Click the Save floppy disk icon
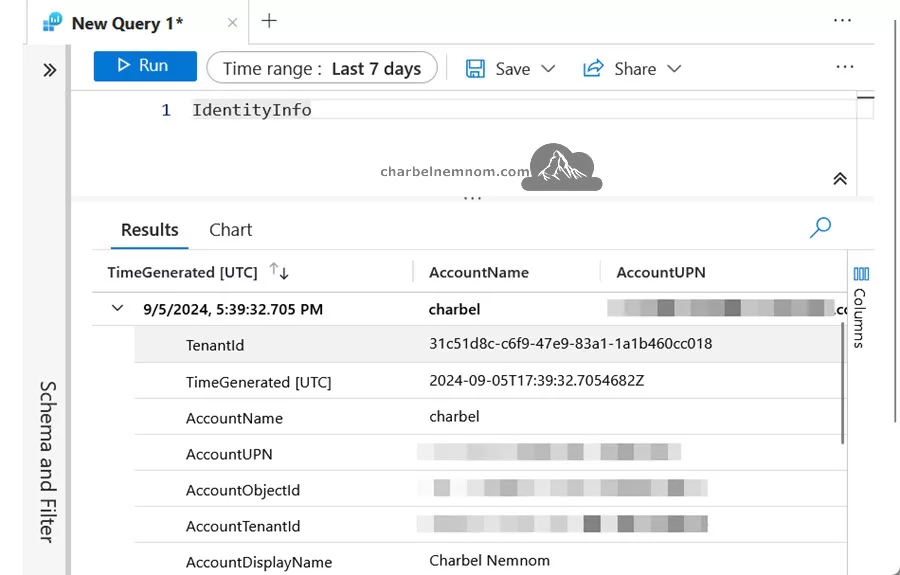This screenshot has width=900, height=575. click(x=475, y=69)
